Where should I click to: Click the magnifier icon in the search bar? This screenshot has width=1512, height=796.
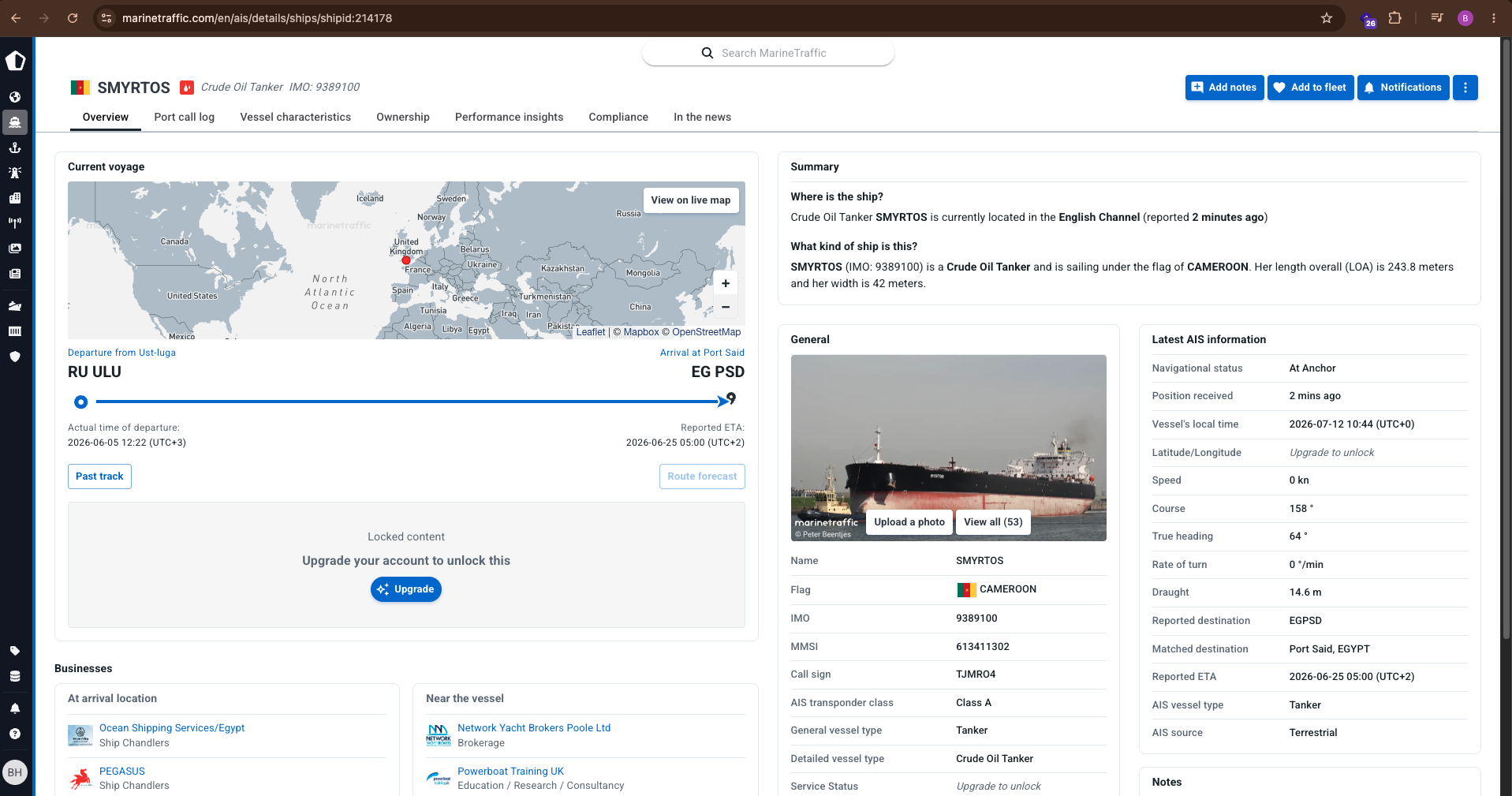pos(707,53)
